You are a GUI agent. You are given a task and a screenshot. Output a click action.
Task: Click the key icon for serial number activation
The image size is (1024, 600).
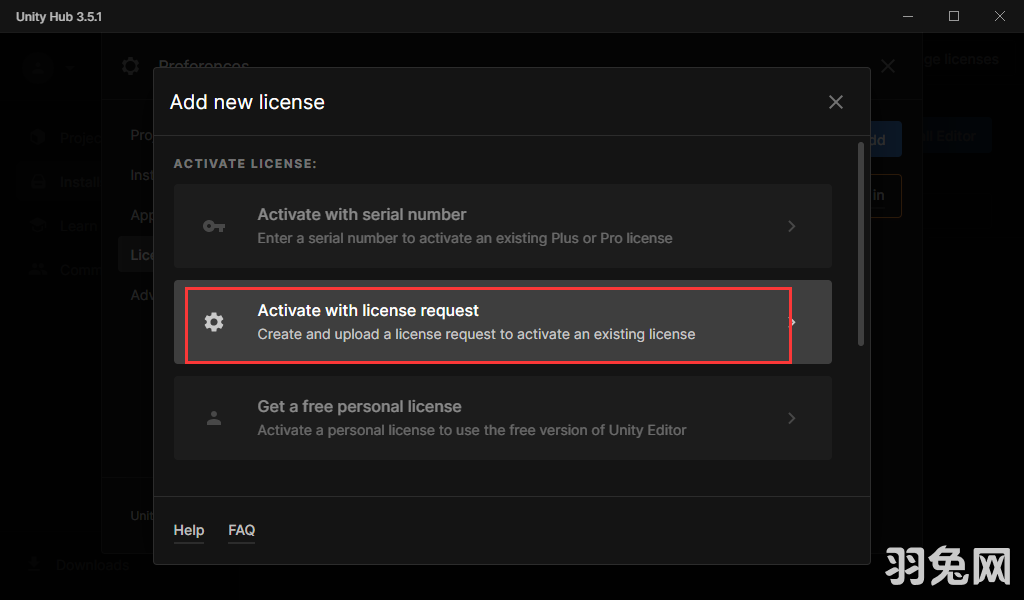pyautogui.click(x=214, y=226)
